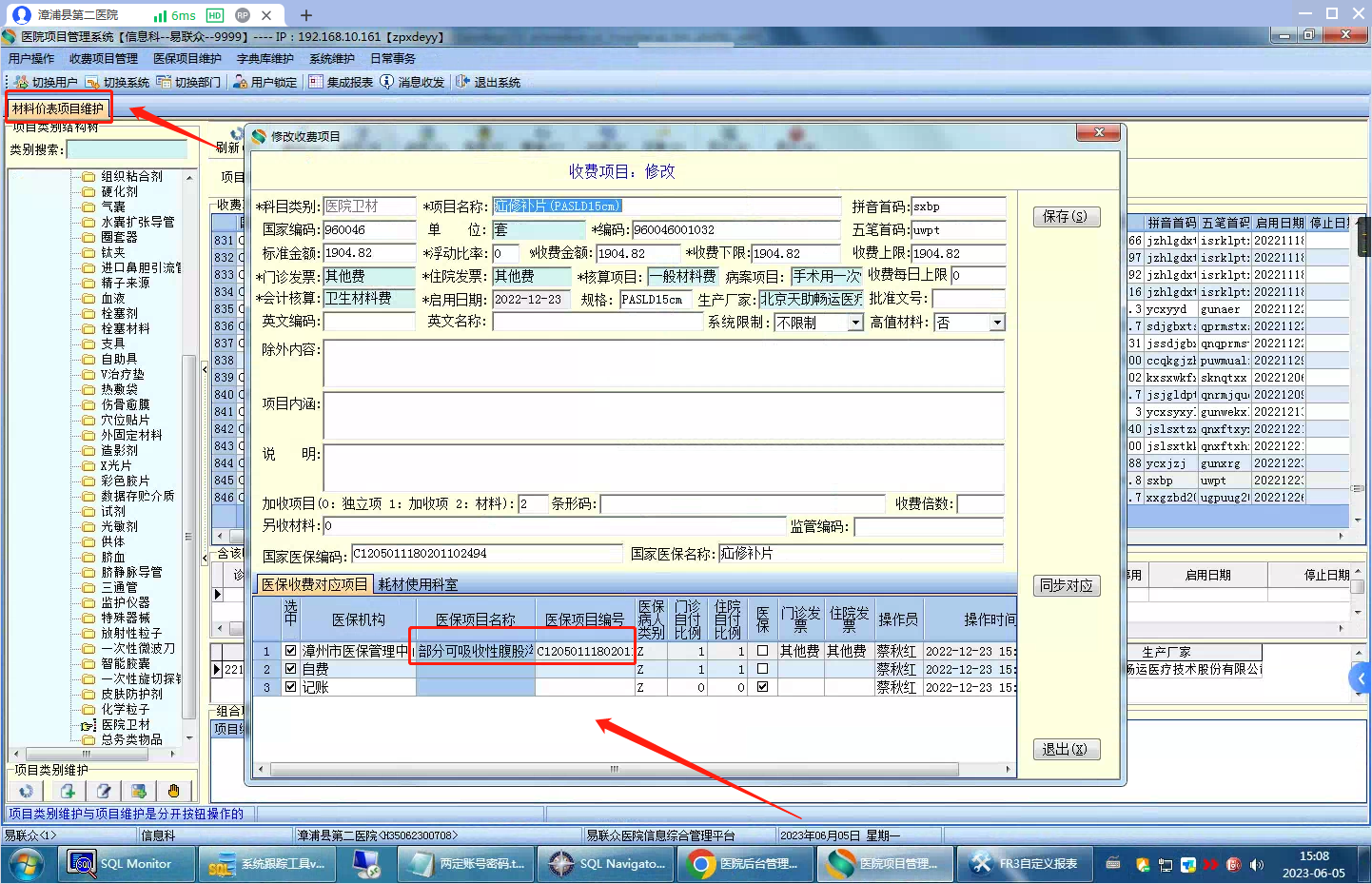This screenshot has width=1372, height=884.
Task: Open the 系统维护 menu
Action: [332, 59]
